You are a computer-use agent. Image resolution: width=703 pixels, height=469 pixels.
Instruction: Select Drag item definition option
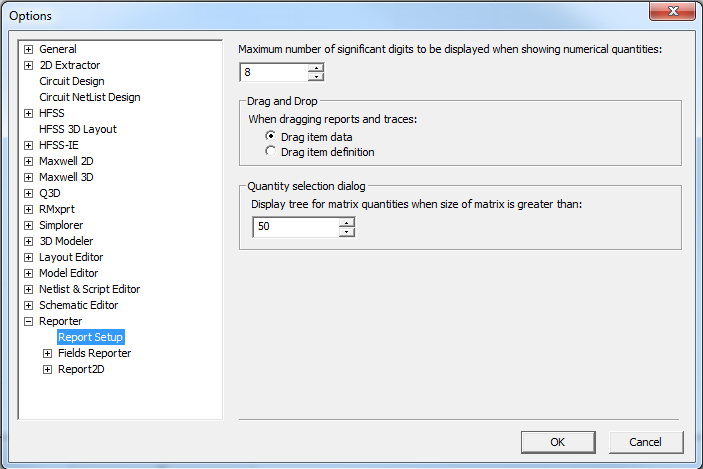point(271,151)
